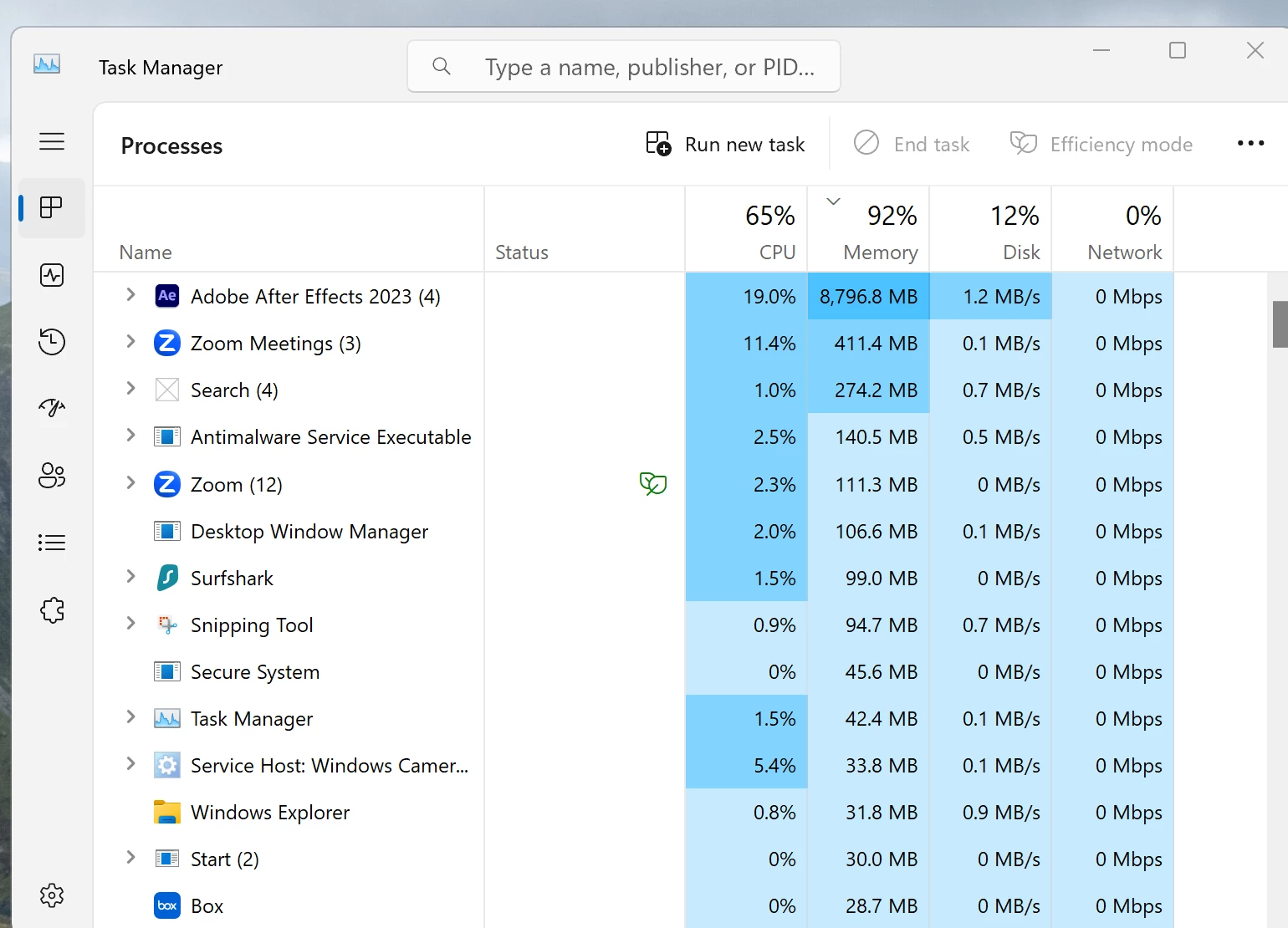
Task: Click the 411.4 MB memory value
Action: tap(876, 344)
